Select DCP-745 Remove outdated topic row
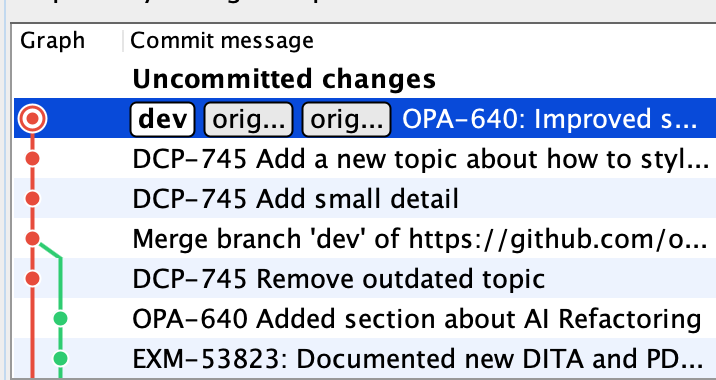Viewport: 716px width, 380px height. tap(365, 278)
